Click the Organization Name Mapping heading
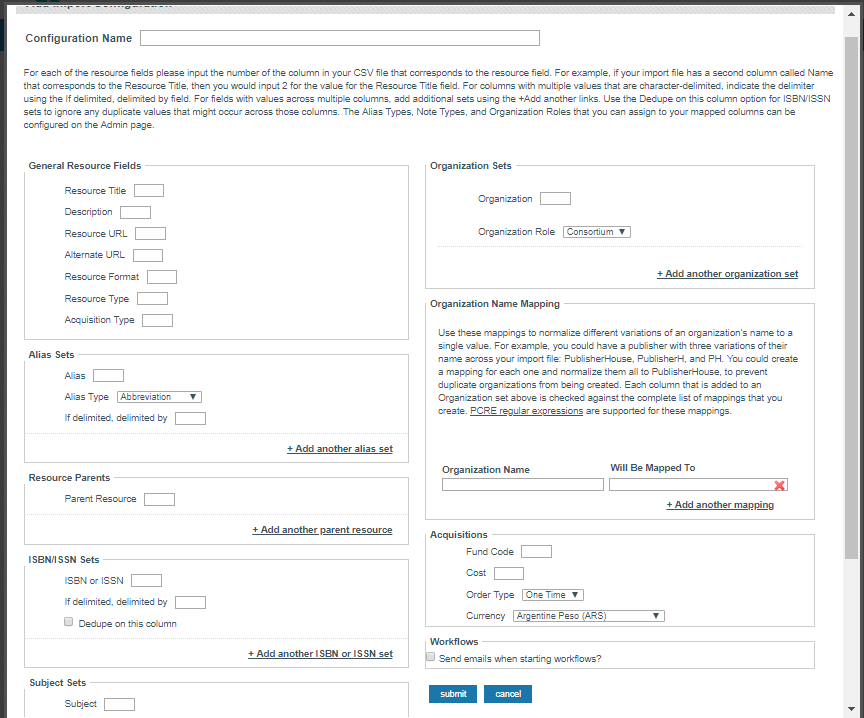Screen dimensions: 864x718 495,304
